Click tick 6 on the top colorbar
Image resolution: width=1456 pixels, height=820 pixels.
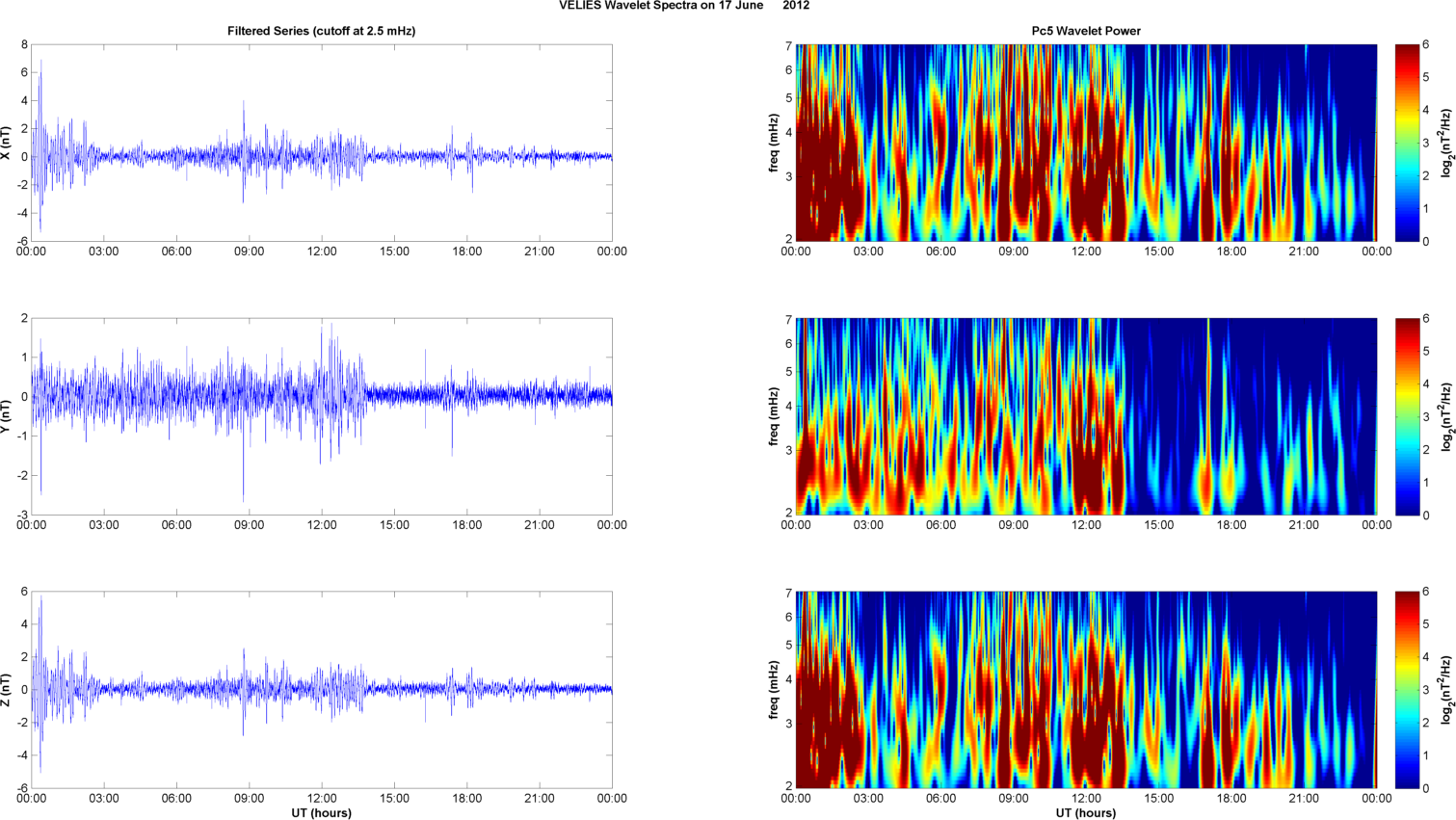pyautogui.click(x=1426, y=44)
